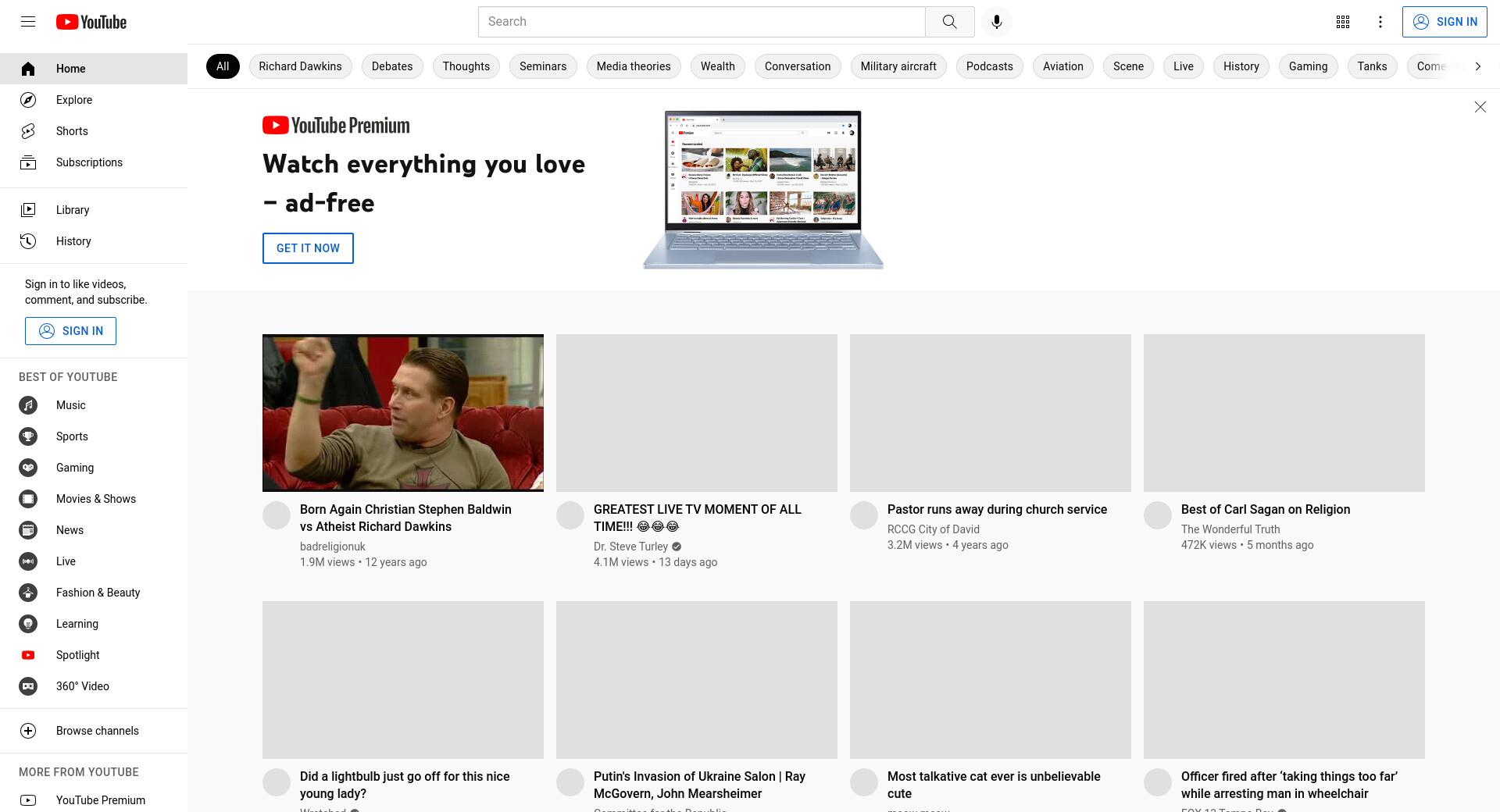Viewport: 1500px width, 812px height.
Task: Open the settings three-dot menu
Action: click(x=1380, y=22)
